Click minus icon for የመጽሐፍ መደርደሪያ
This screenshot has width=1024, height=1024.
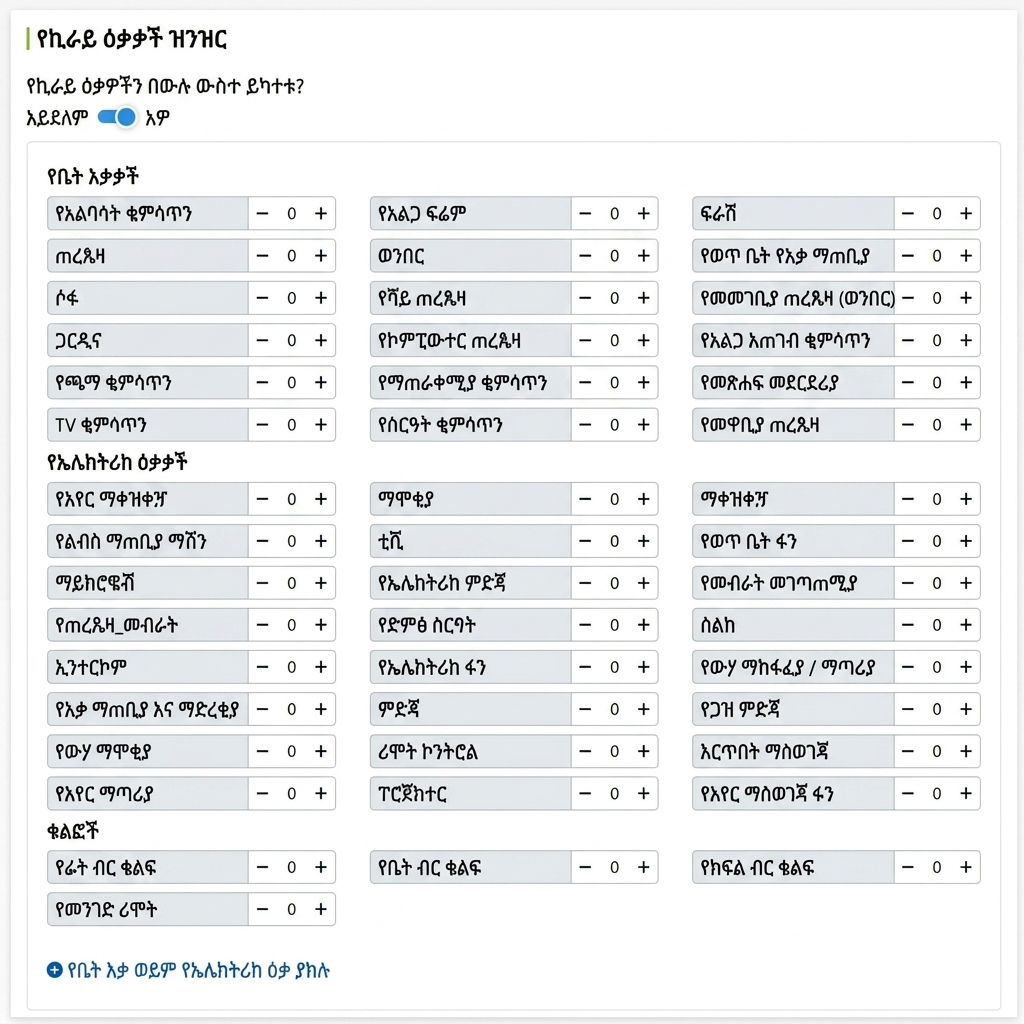pos(908,383)
